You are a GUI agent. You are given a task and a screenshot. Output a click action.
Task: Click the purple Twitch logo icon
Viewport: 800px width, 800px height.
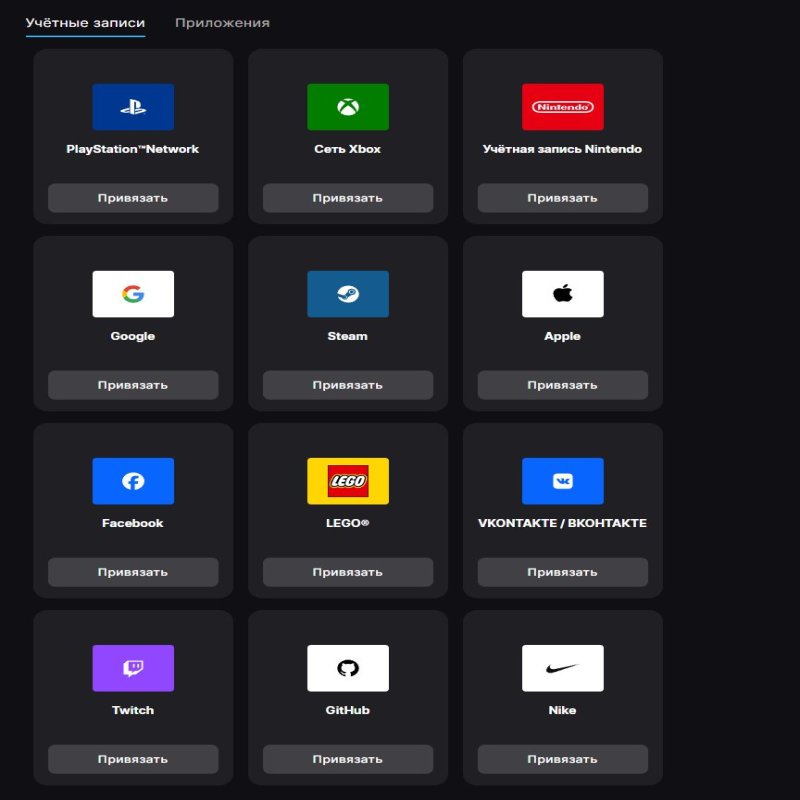pos(133,668)
